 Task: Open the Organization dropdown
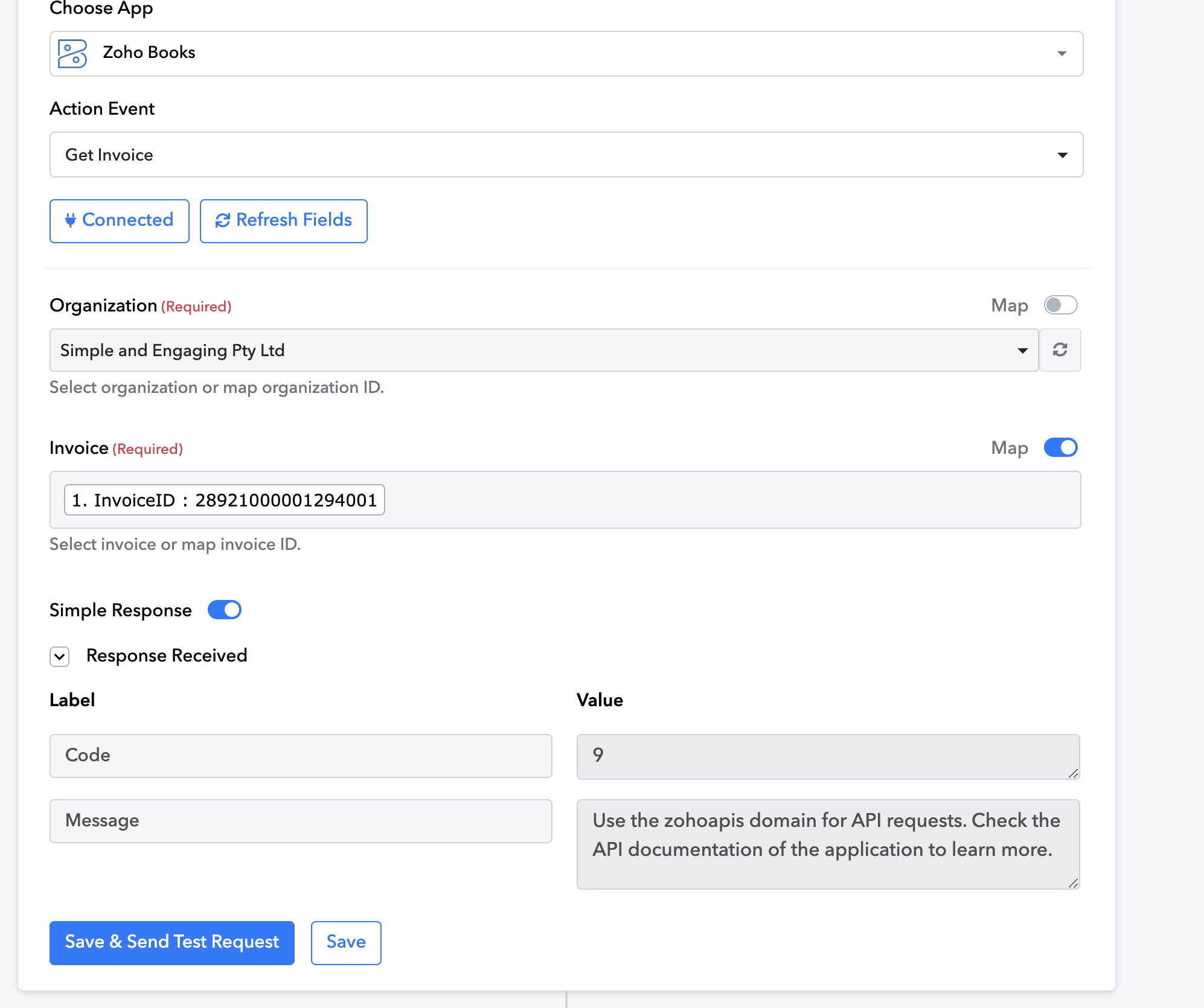(x=544, y=350)
